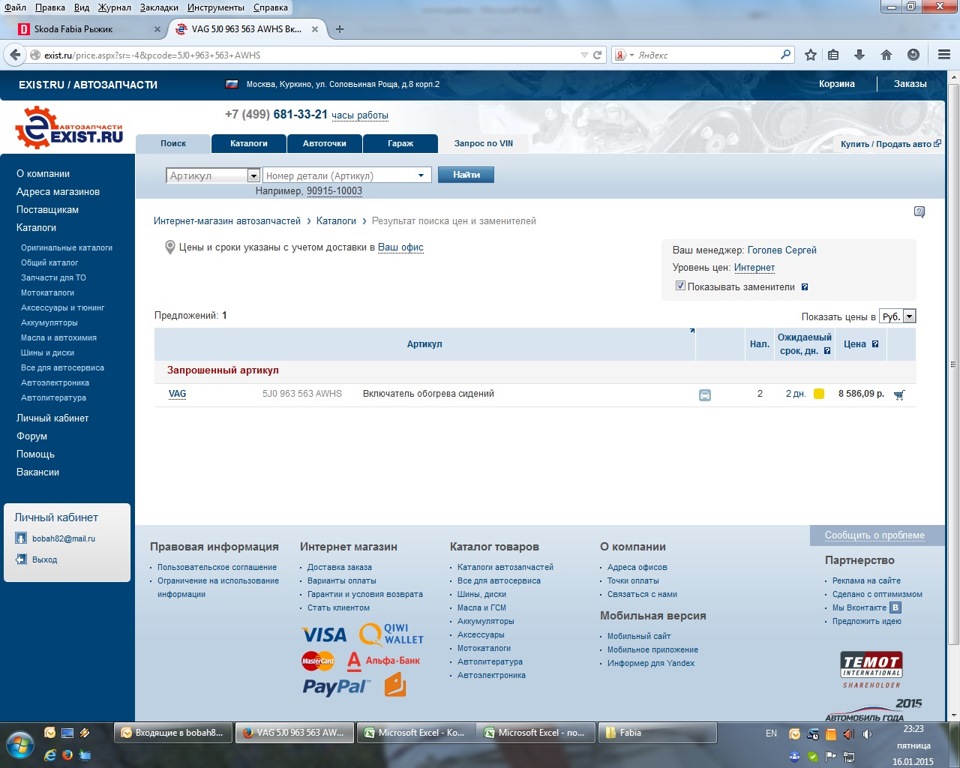960x768 pixels.
Task: Expand the part number history dropdown arrow
Action: pyautogui.click(x=421, y=176)
